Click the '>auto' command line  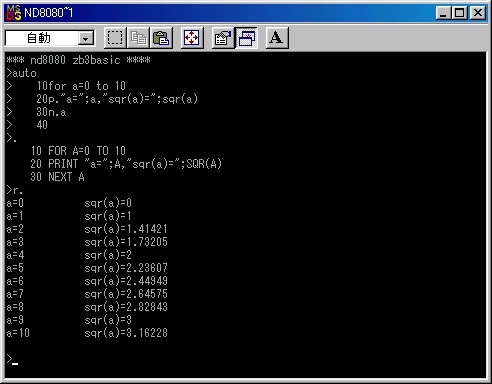(x=21, y=73)
